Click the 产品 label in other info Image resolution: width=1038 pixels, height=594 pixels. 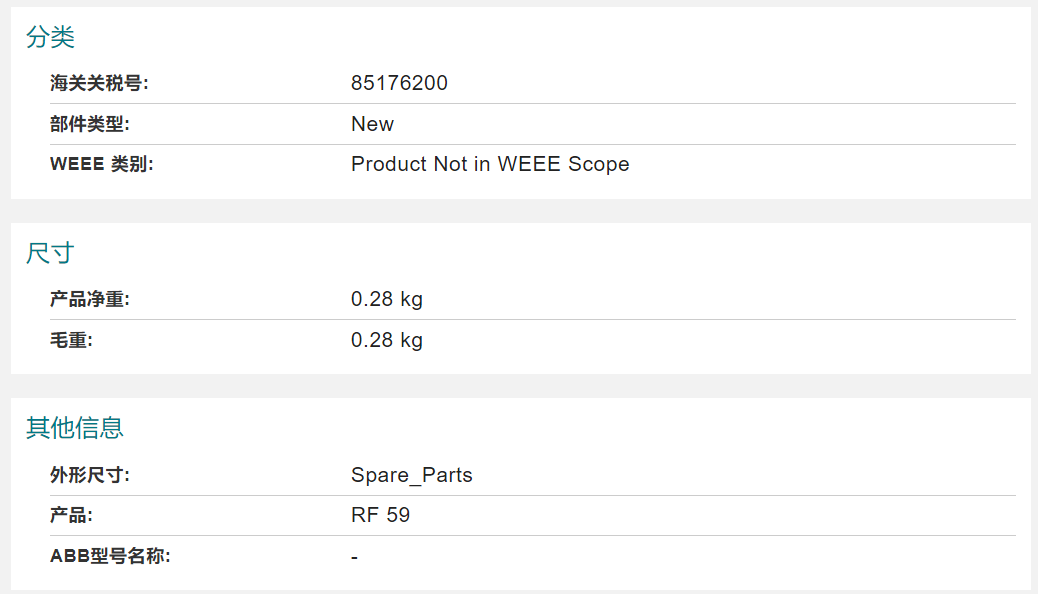coord(71,515)
